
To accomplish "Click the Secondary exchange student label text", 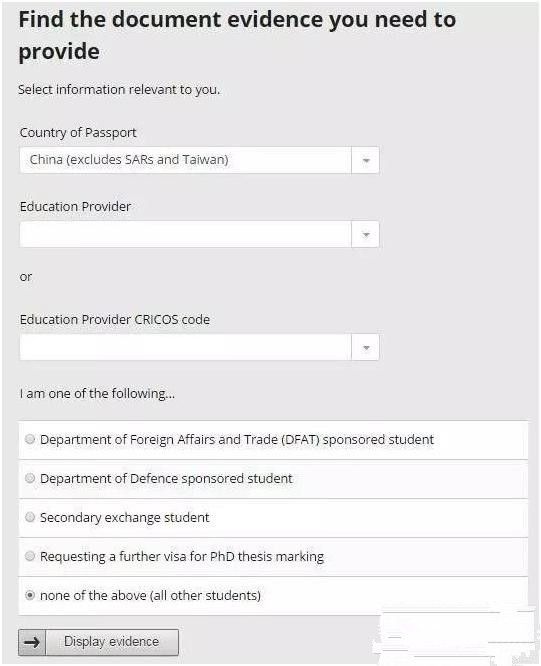I will pos(124,518).
